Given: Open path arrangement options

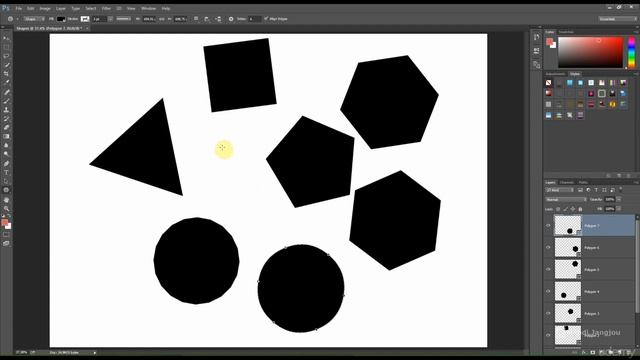Looking at the screenshot, I should [218, 19].
